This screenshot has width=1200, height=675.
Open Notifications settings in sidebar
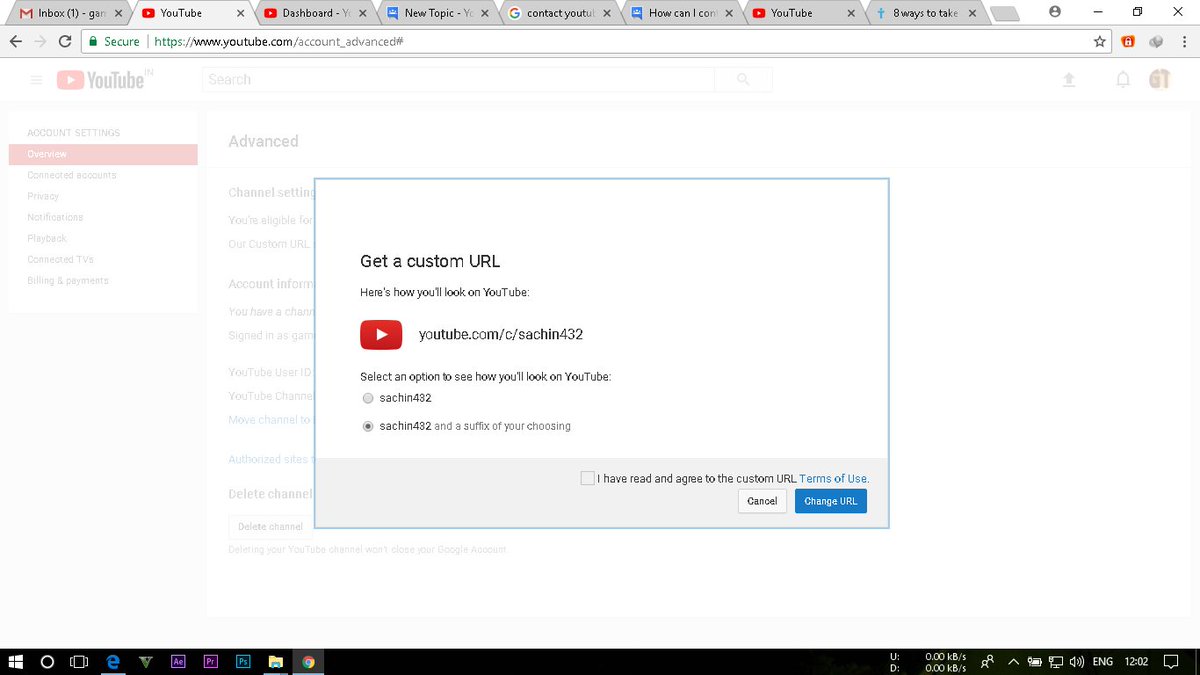(55, 217)
